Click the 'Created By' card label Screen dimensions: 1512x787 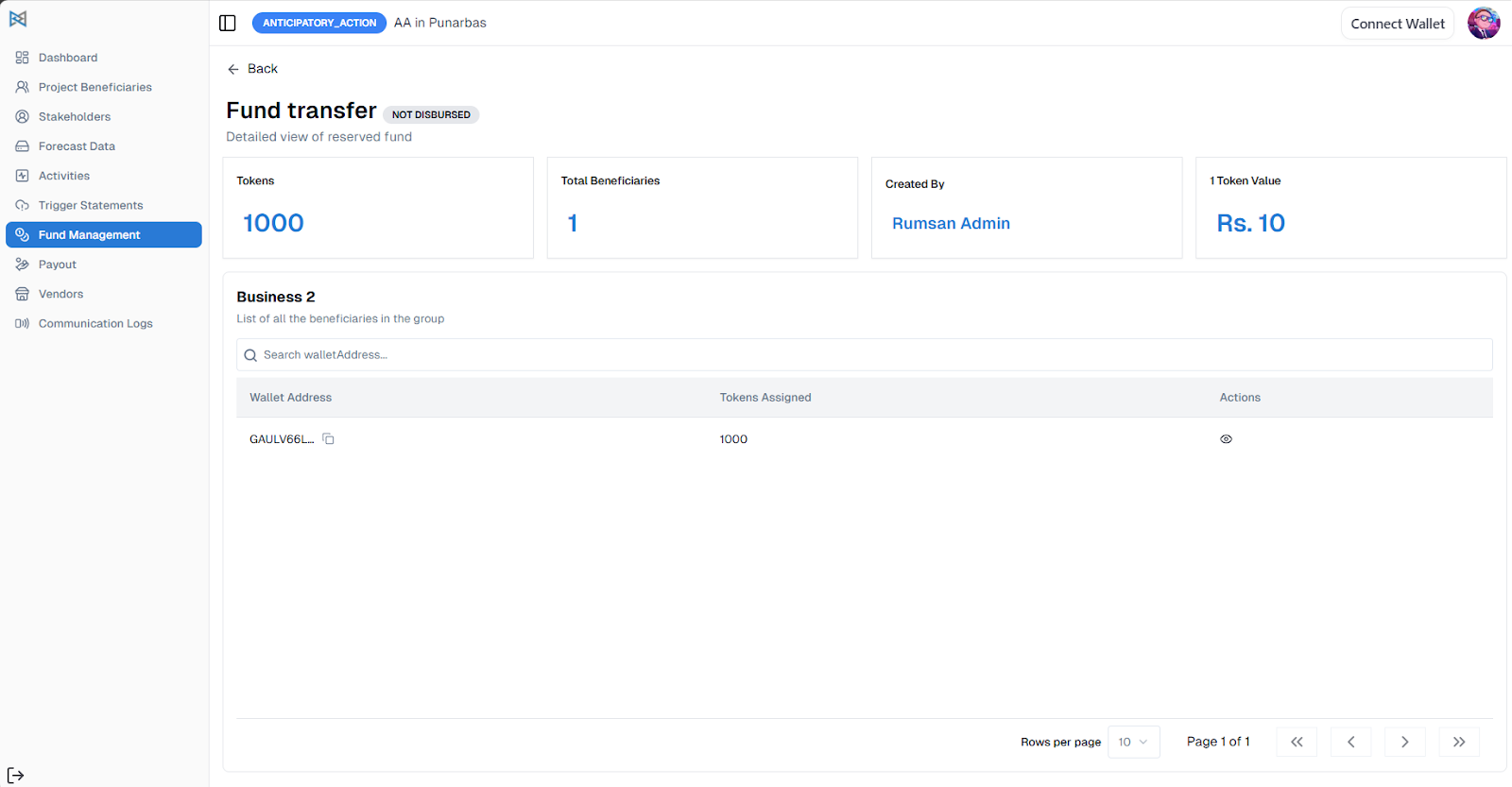(x=915, y=184)
